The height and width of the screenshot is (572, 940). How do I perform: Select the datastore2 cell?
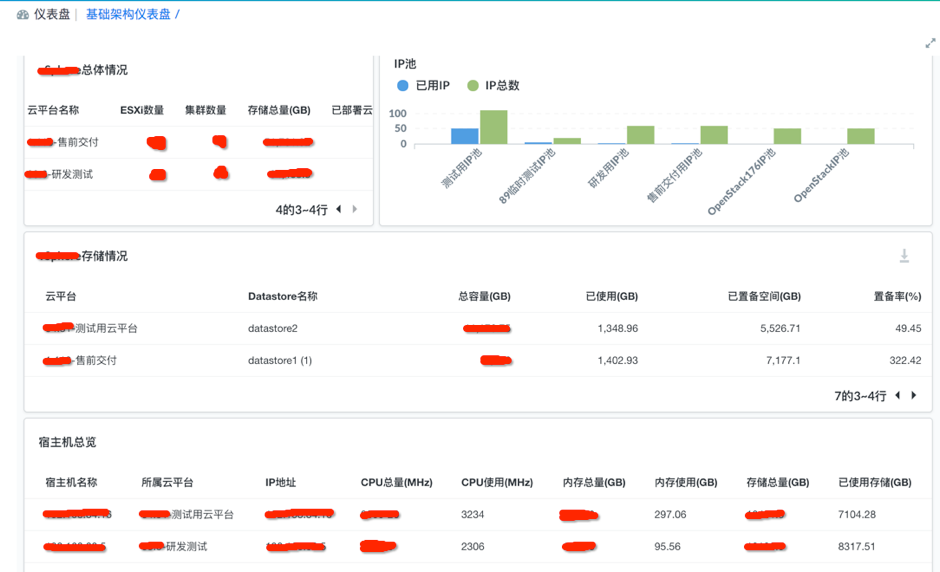click(x=273, y=329)
